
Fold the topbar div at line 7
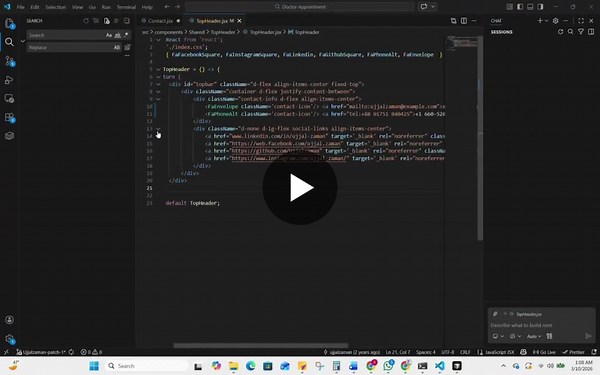(x=158, y=84)
